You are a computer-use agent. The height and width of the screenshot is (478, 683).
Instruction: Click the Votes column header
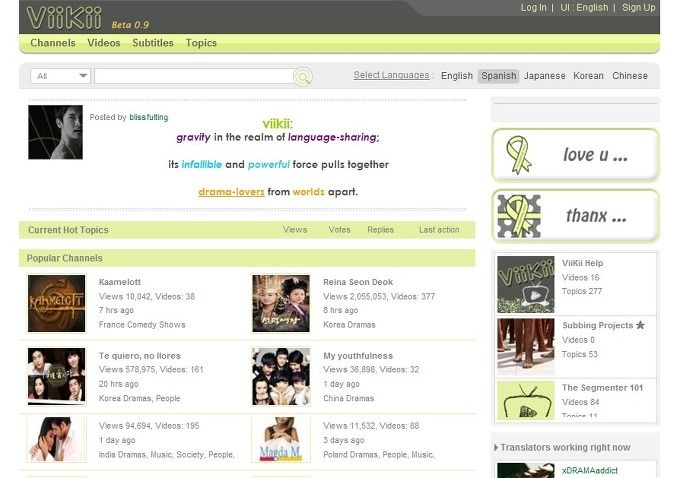[x=339, y=230]
